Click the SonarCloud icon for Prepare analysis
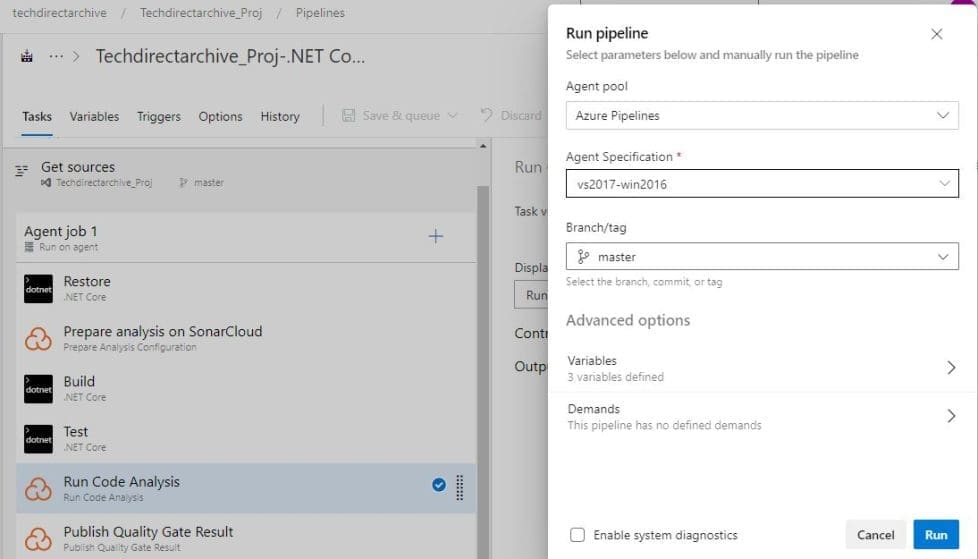This screenshot has height=559, width=978. [38, 339]
